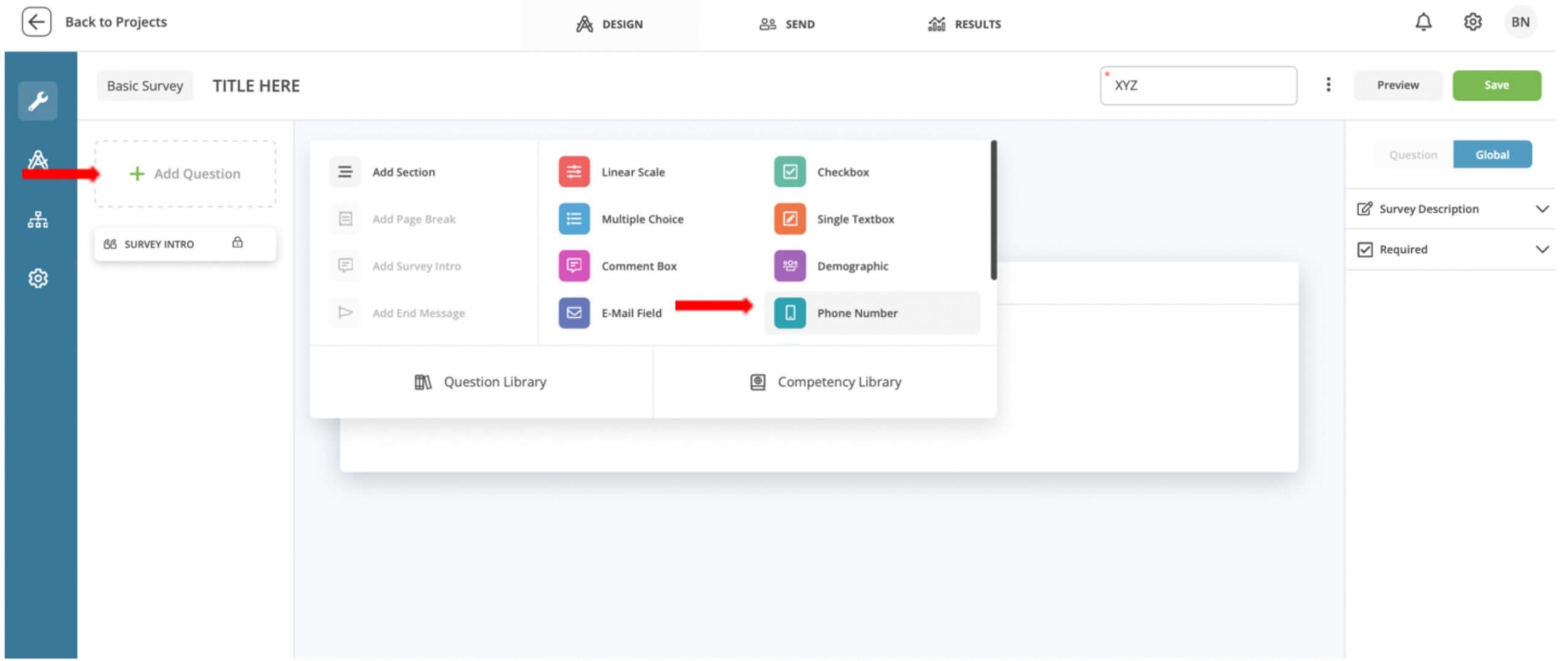The width and height of the screenshot is (1568, 661).
Task: Click the Comment Box icon
Action: (574, 266)
